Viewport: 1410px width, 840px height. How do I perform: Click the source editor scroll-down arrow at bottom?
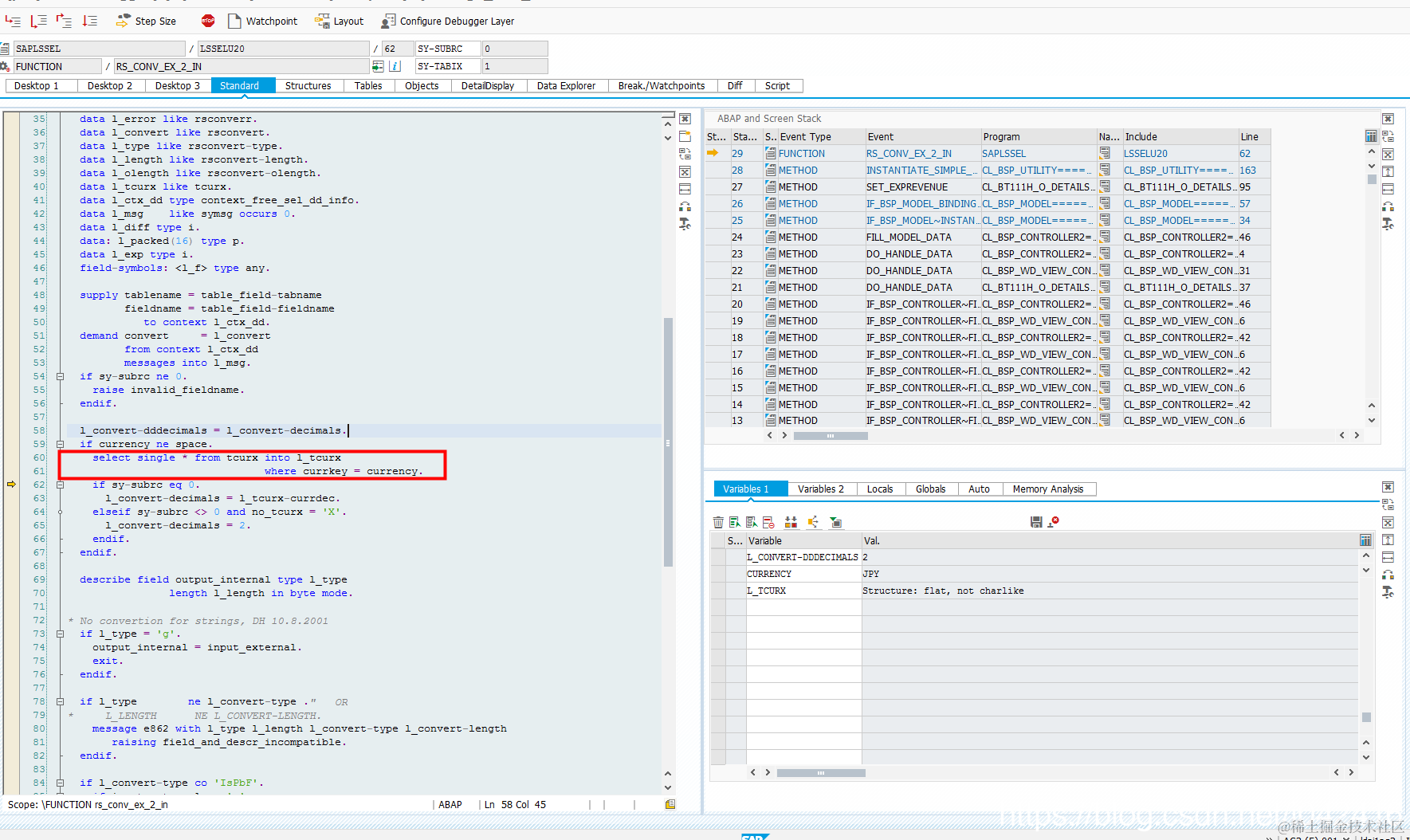tap(668, 787)
